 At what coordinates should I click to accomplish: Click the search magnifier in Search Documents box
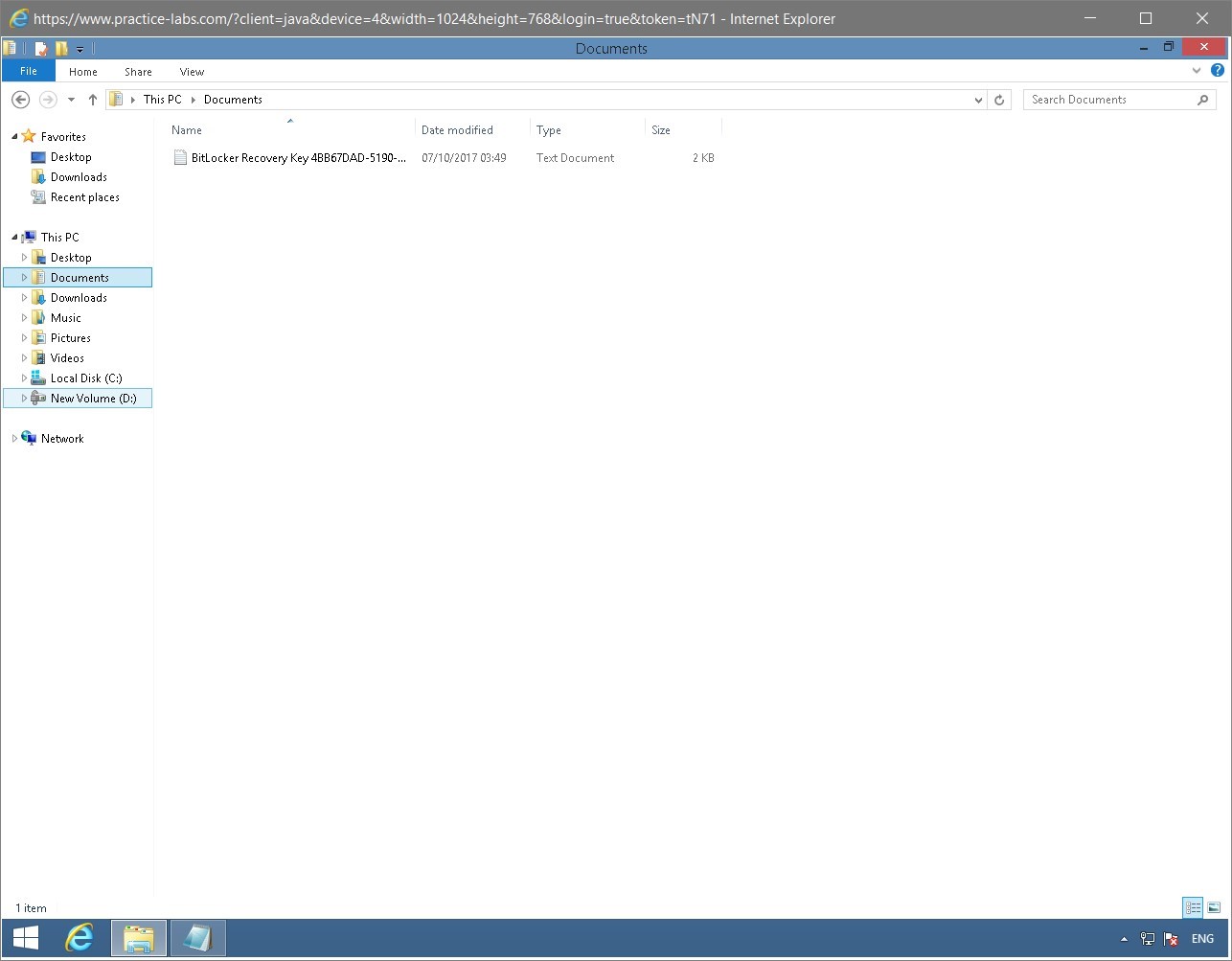coord(1203,99)
